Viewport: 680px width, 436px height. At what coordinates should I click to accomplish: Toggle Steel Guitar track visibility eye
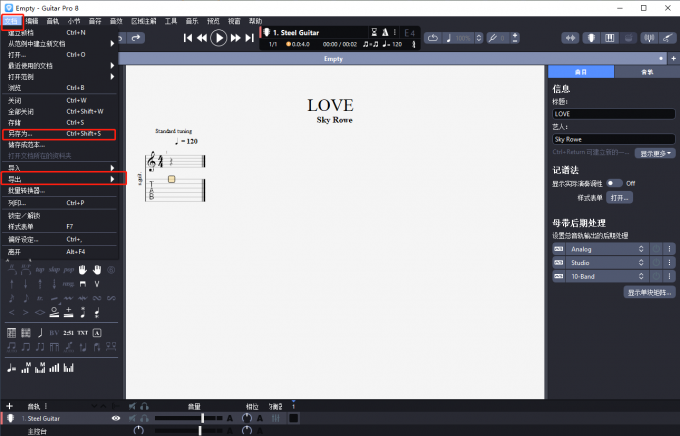(x=117, y=418)
